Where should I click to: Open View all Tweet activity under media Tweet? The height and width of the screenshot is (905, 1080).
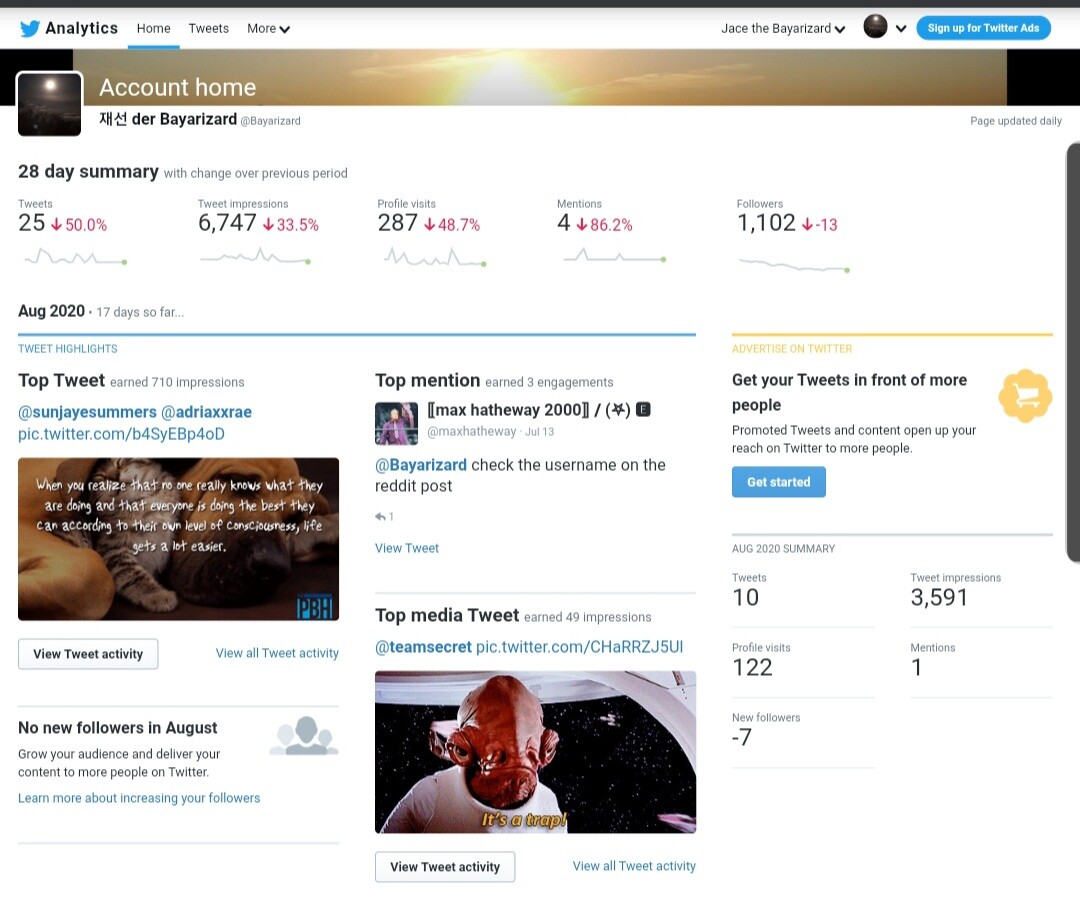coord(634,866)
